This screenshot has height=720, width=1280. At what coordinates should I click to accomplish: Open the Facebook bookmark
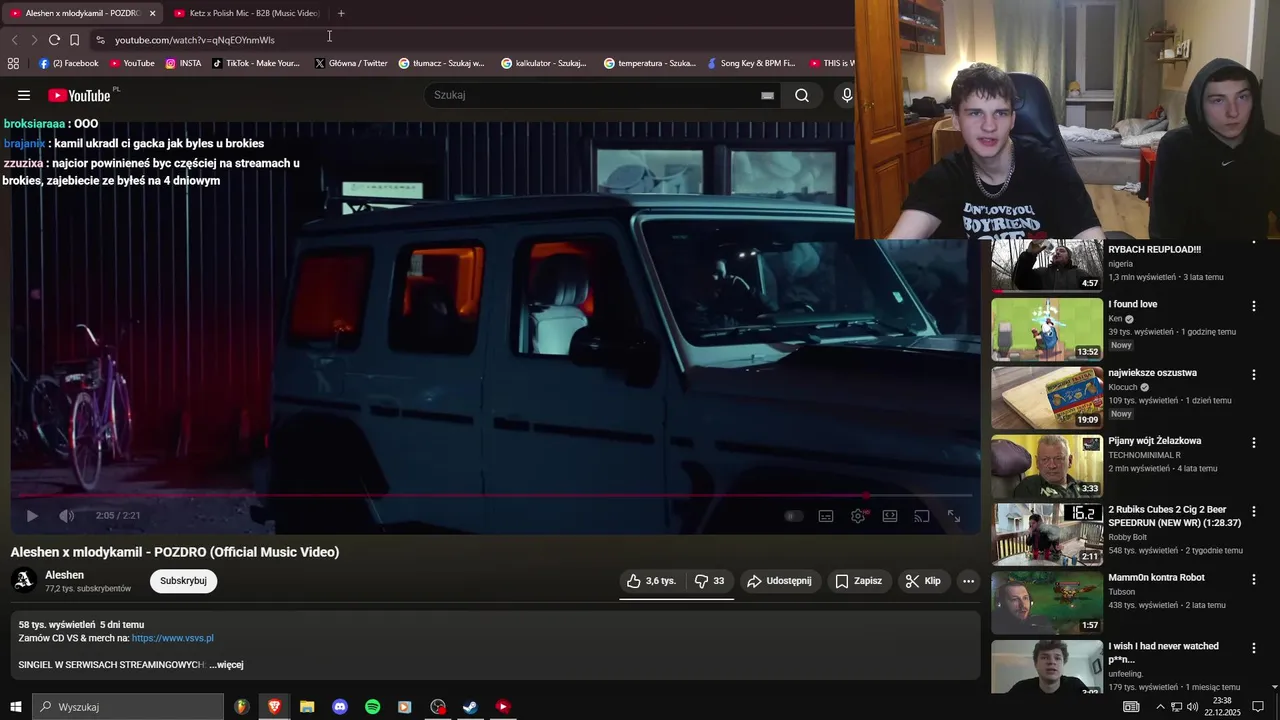pos(68,63)
